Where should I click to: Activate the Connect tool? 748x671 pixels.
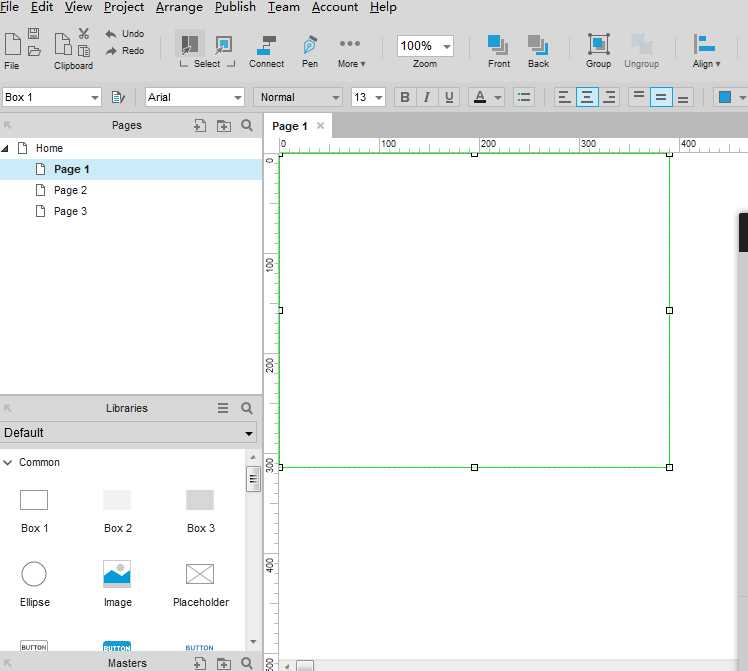click(x=266, y=51)
